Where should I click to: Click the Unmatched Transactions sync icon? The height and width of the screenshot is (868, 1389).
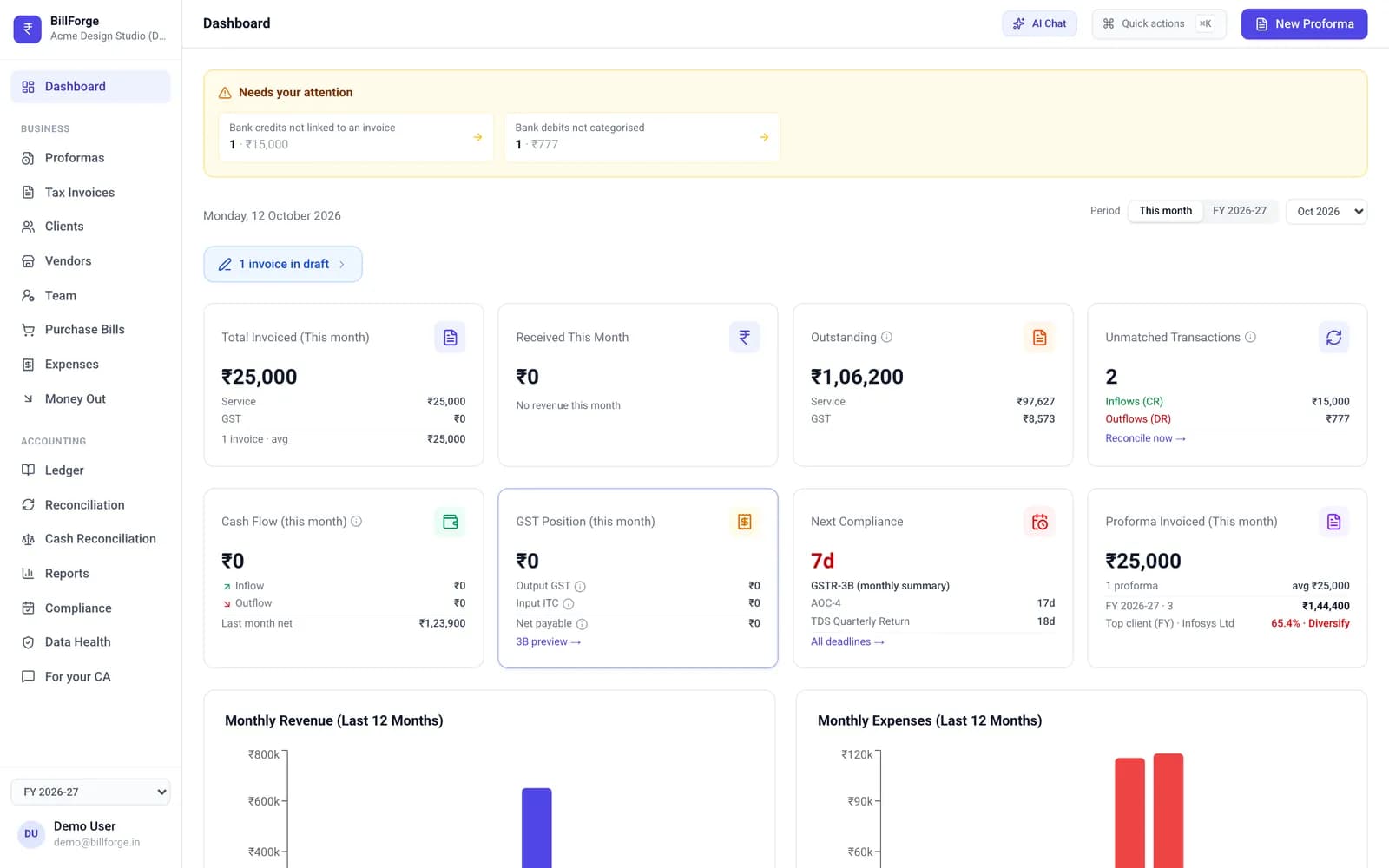1333,337
